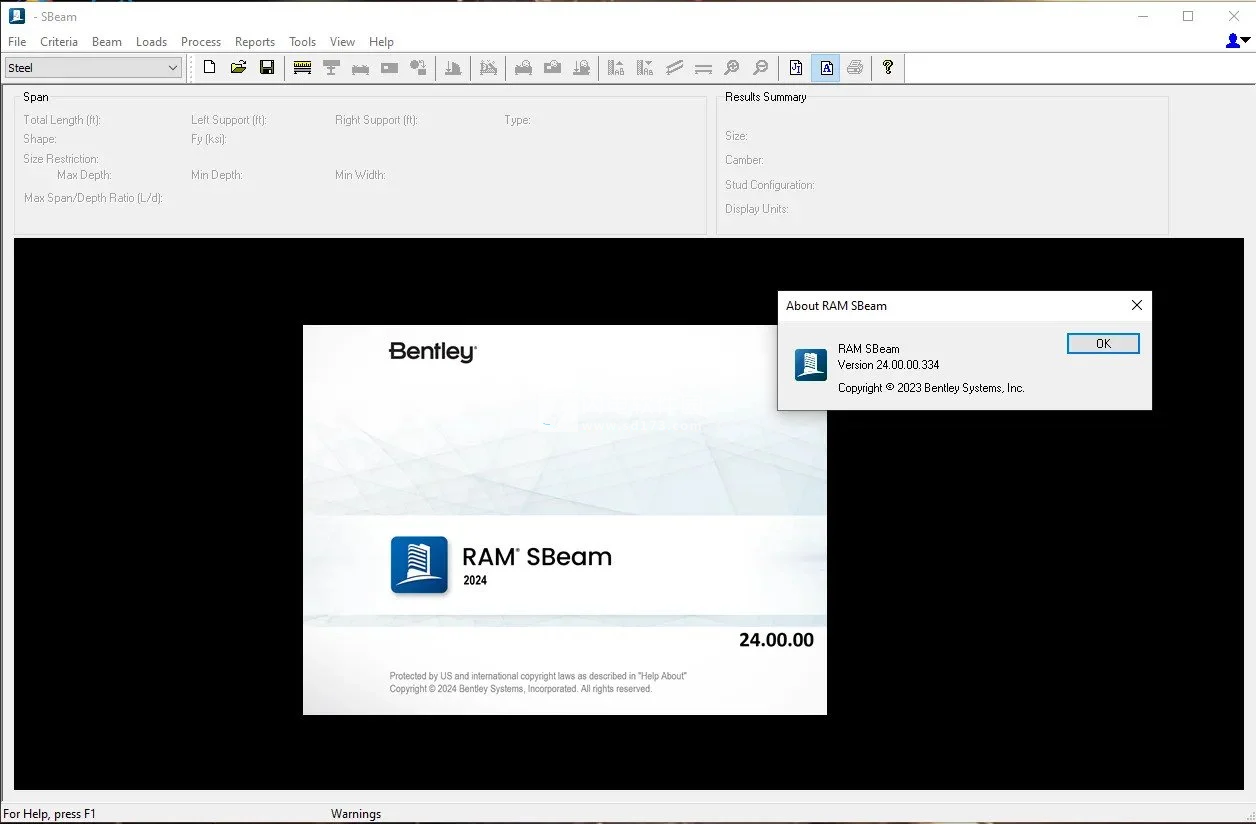Click the ascending AB sort toolbar icon
Image resolution: width=1256 pixels, height=824 pixels.
pyautogui.click(x=616, y=67)
